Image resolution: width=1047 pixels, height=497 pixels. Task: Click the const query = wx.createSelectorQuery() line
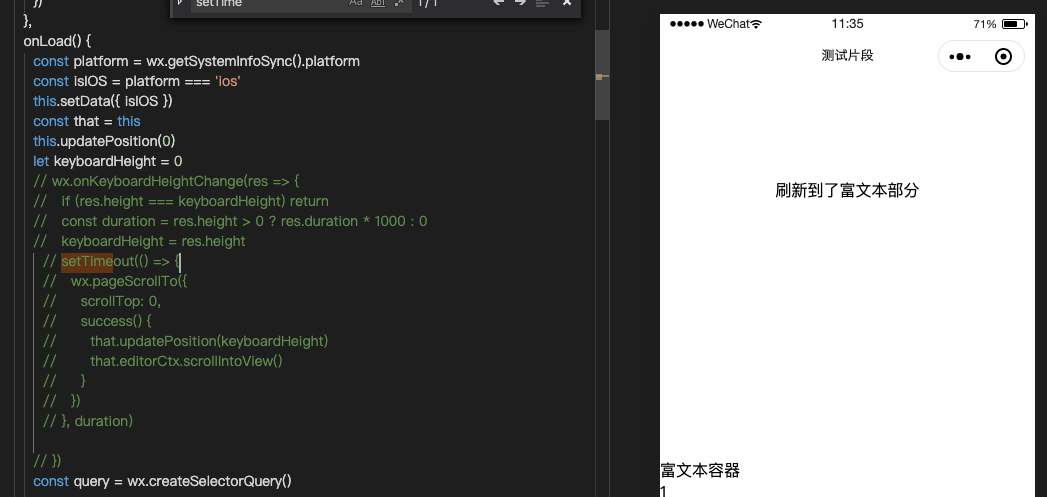click(x=162, y=481)
